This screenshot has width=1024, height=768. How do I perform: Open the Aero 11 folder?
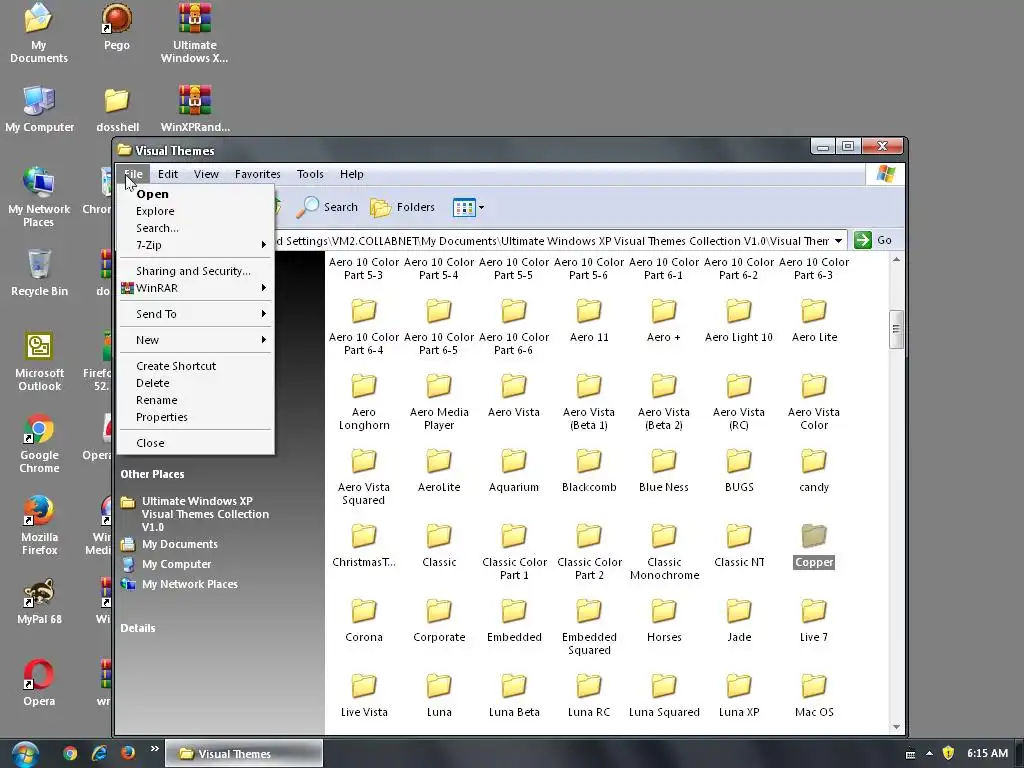tap(588, 321)
